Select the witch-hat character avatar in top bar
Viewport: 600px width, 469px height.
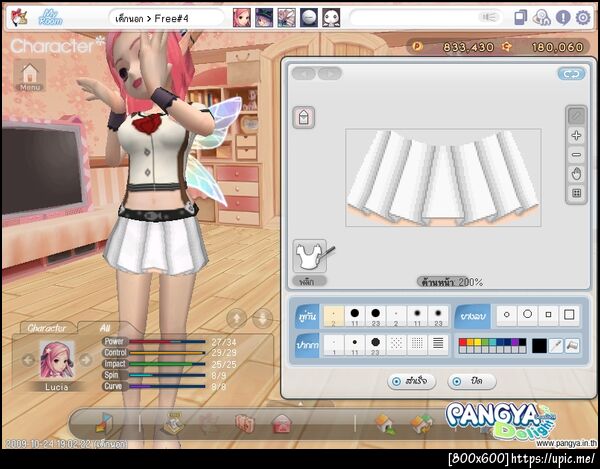click(x=264, y=18)
